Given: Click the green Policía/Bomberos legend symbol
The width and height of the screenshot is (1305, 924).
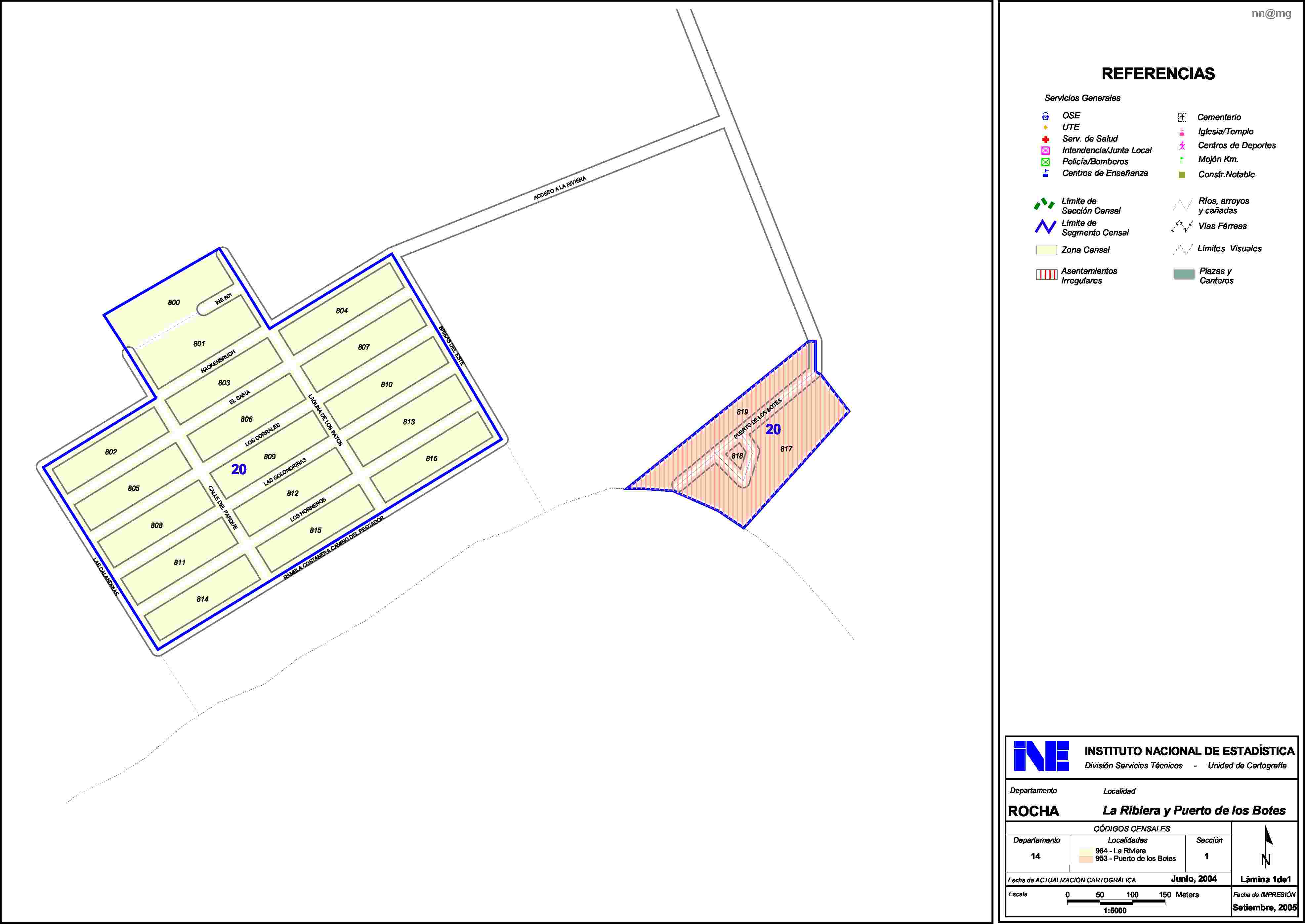Looking at the screenshot, I should coord(1045,162).
